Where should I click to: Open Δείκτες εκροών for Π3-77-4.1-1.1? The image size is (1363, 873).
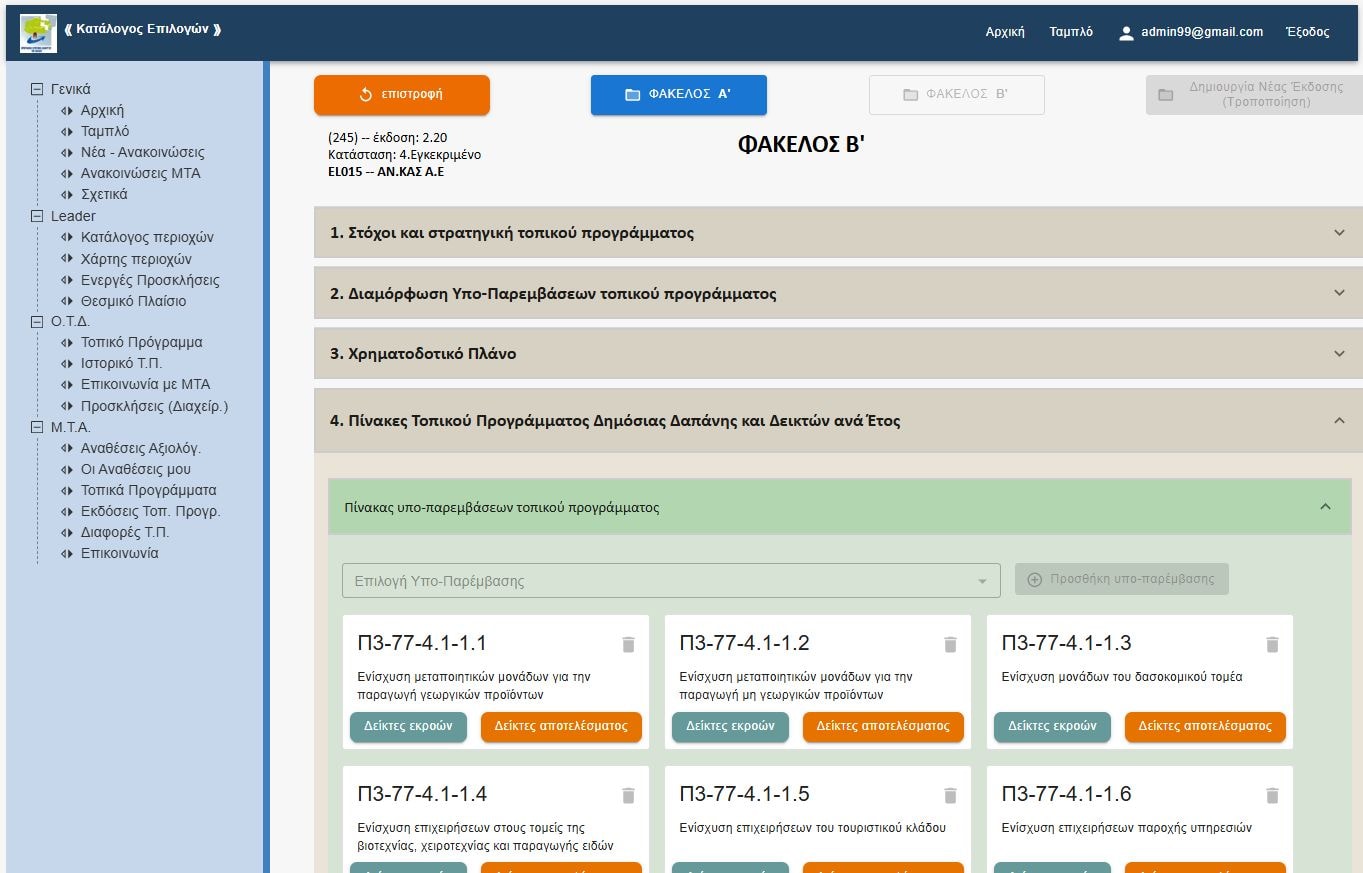(408, 727)
